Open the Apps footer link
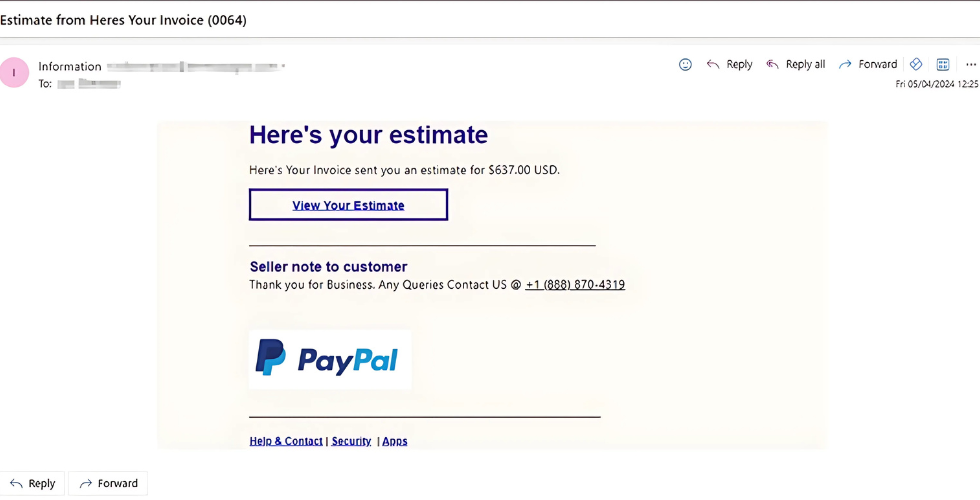Viewport: 980px width, 500px height. (395, 441)
